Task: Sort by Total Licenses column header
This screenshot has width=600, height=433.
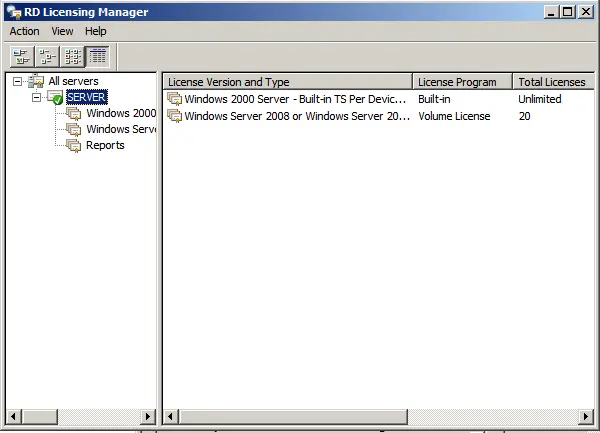Action: tap(553, 81)
